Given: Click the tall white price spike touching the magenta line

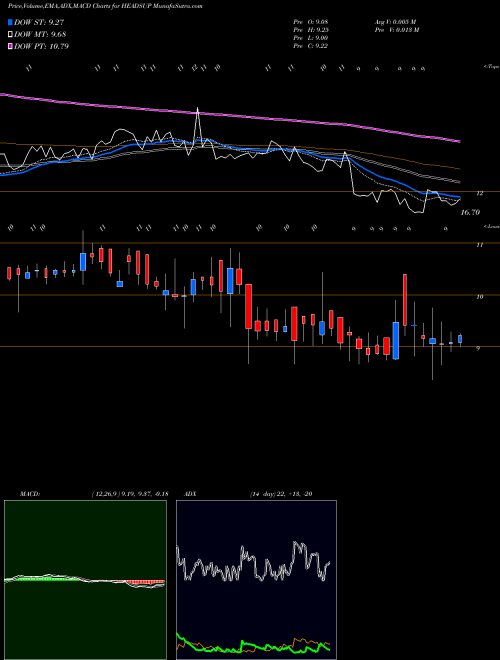Looking at the screenshot, I should point(198,126).
